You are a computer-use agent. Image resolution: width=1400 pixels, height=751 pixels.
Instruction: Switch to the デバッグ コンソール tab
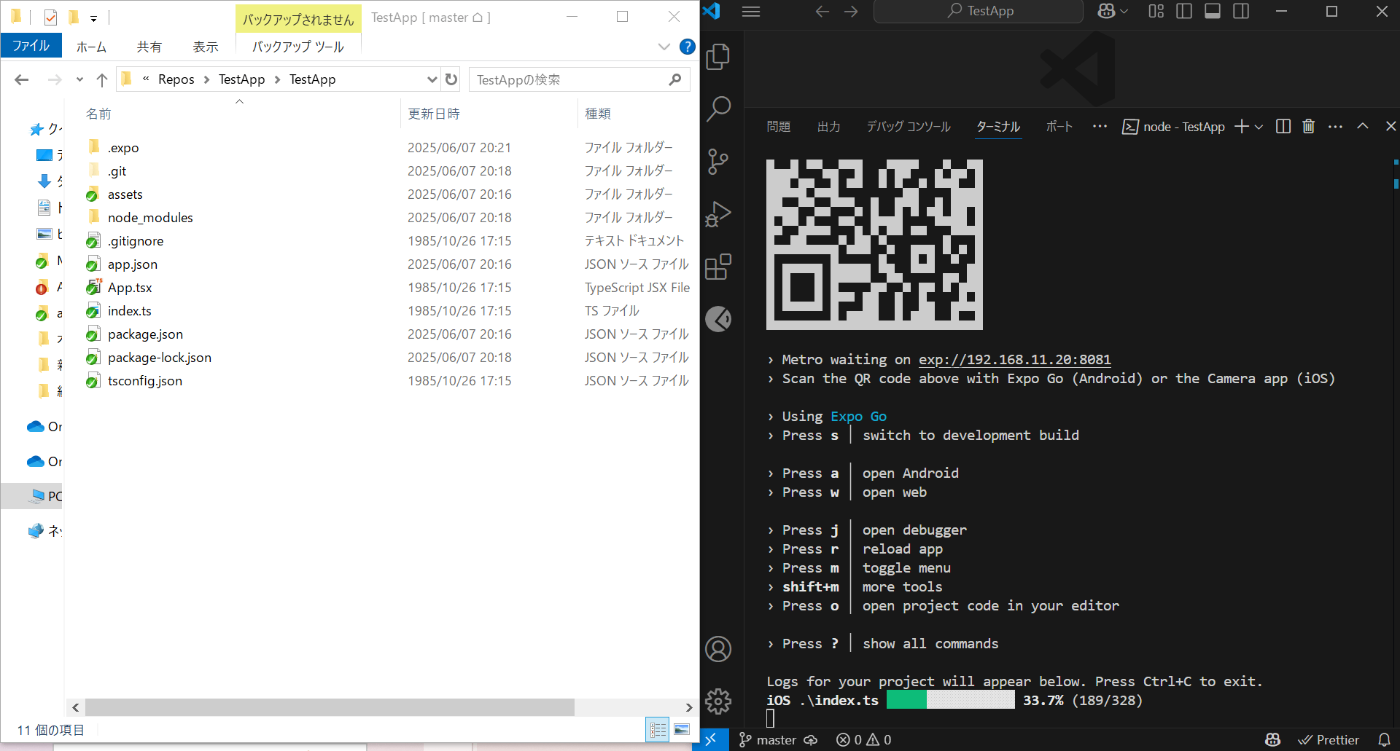(908, 127)
